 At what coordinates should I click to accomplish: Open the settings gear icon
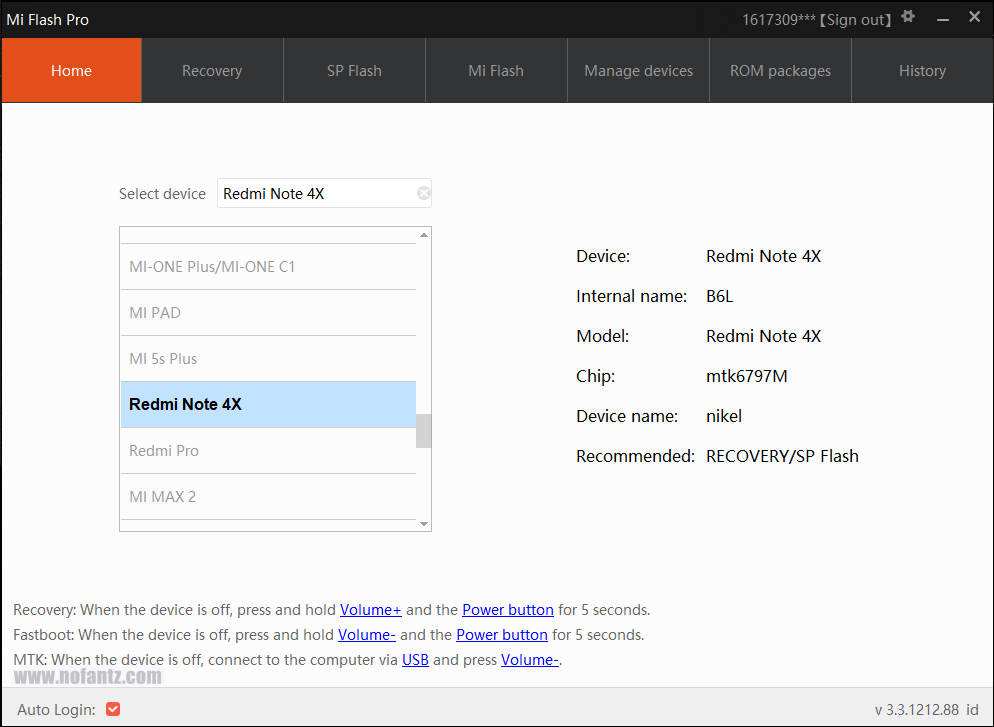click(908, 16)
